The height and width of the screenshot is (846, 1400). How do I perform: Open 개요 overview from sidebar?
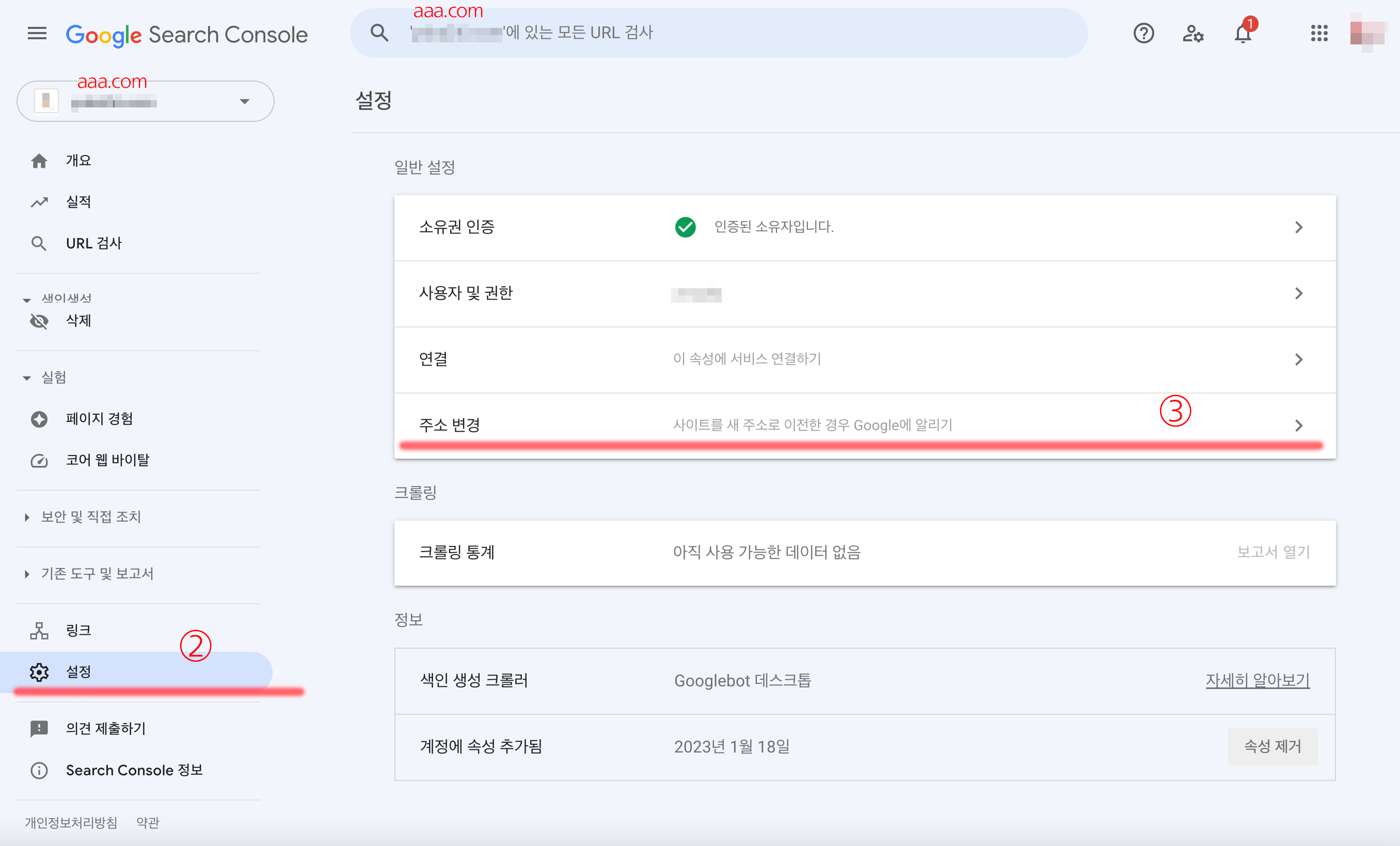78,161
